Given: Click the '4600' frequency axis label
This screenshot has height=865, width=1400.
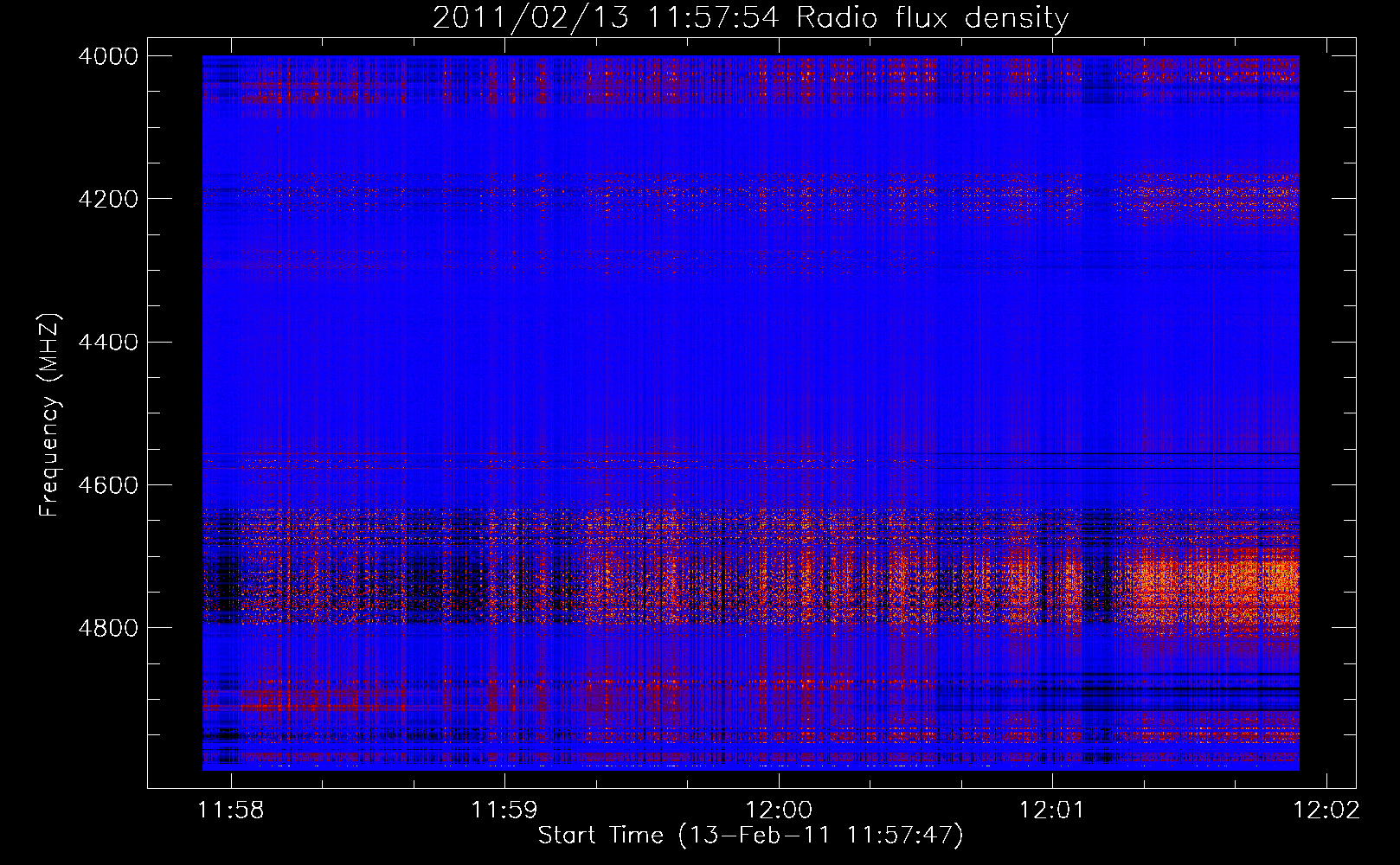Looking at the screenshot, I should 107,485.
